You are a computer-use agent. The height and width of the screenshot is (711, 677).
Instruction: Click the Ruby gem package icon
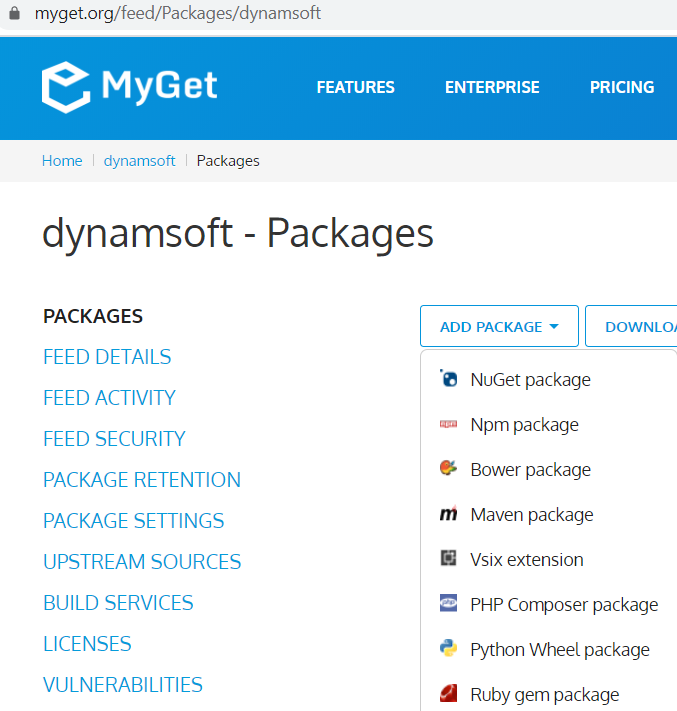pos(449,694)
